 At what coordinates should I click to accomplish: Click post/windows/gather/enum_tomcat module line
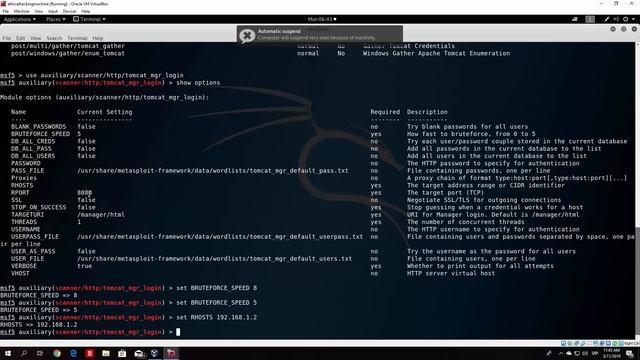[68, 53]
